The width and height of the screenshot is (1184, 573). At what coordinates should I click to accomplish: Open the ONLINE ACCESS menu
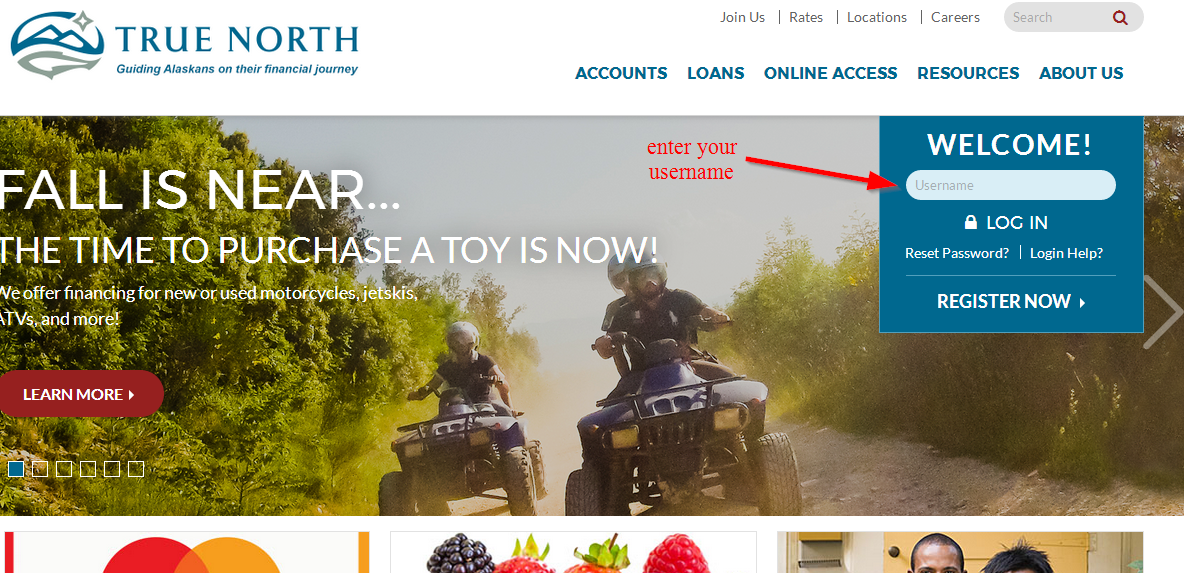(831, 73)
